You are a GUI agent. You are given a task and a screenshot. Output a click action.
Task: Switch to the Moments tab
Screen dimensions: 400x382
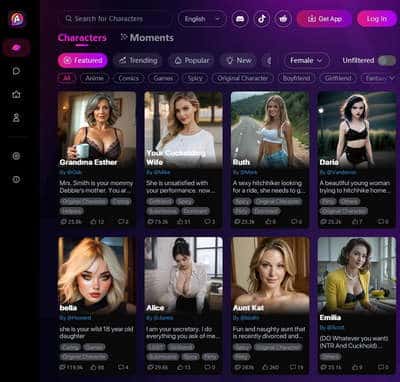pos(147,38)
